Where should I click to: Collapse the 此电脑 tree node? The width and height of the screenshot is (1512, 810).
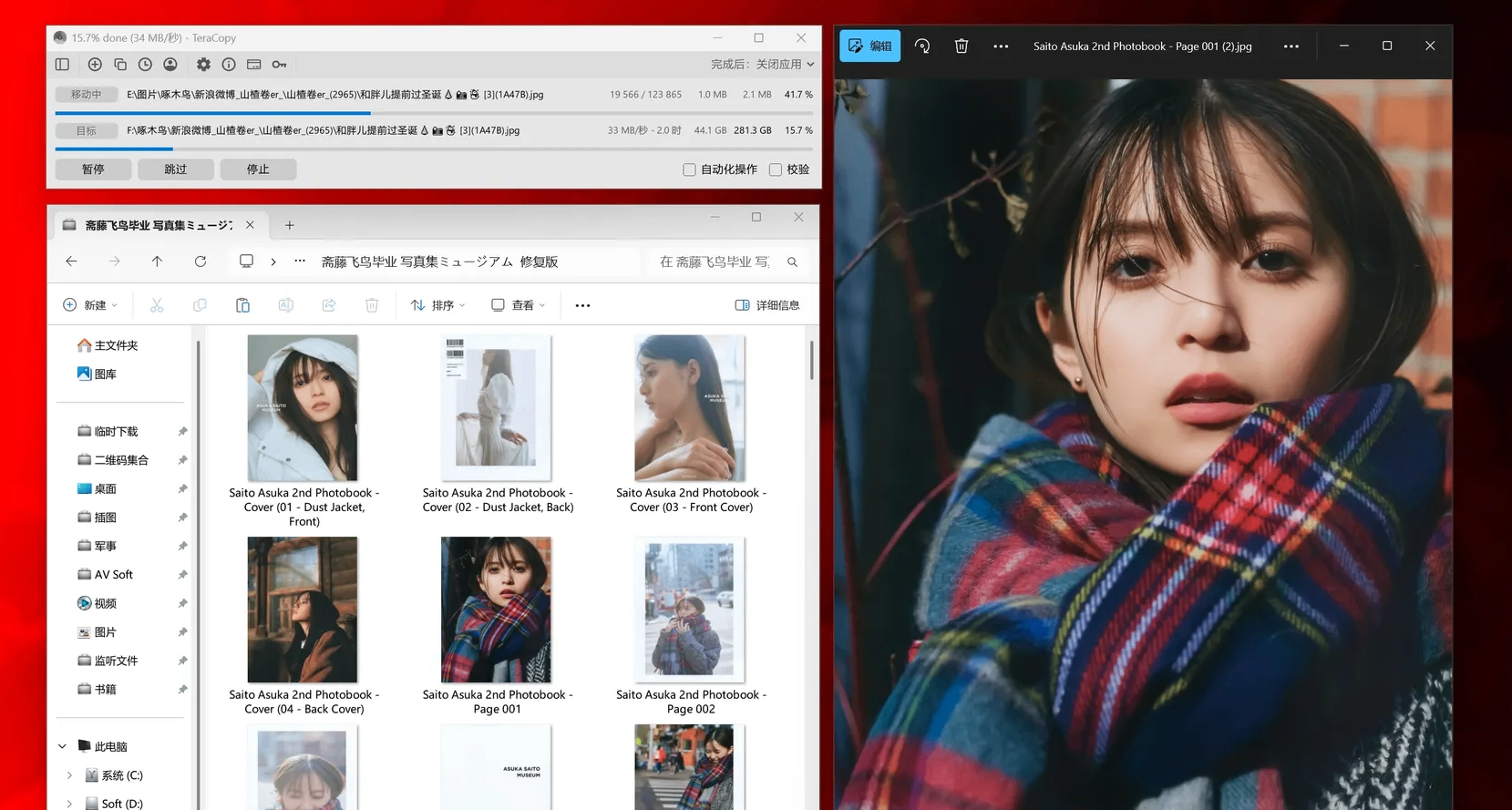tap(62, 746)
